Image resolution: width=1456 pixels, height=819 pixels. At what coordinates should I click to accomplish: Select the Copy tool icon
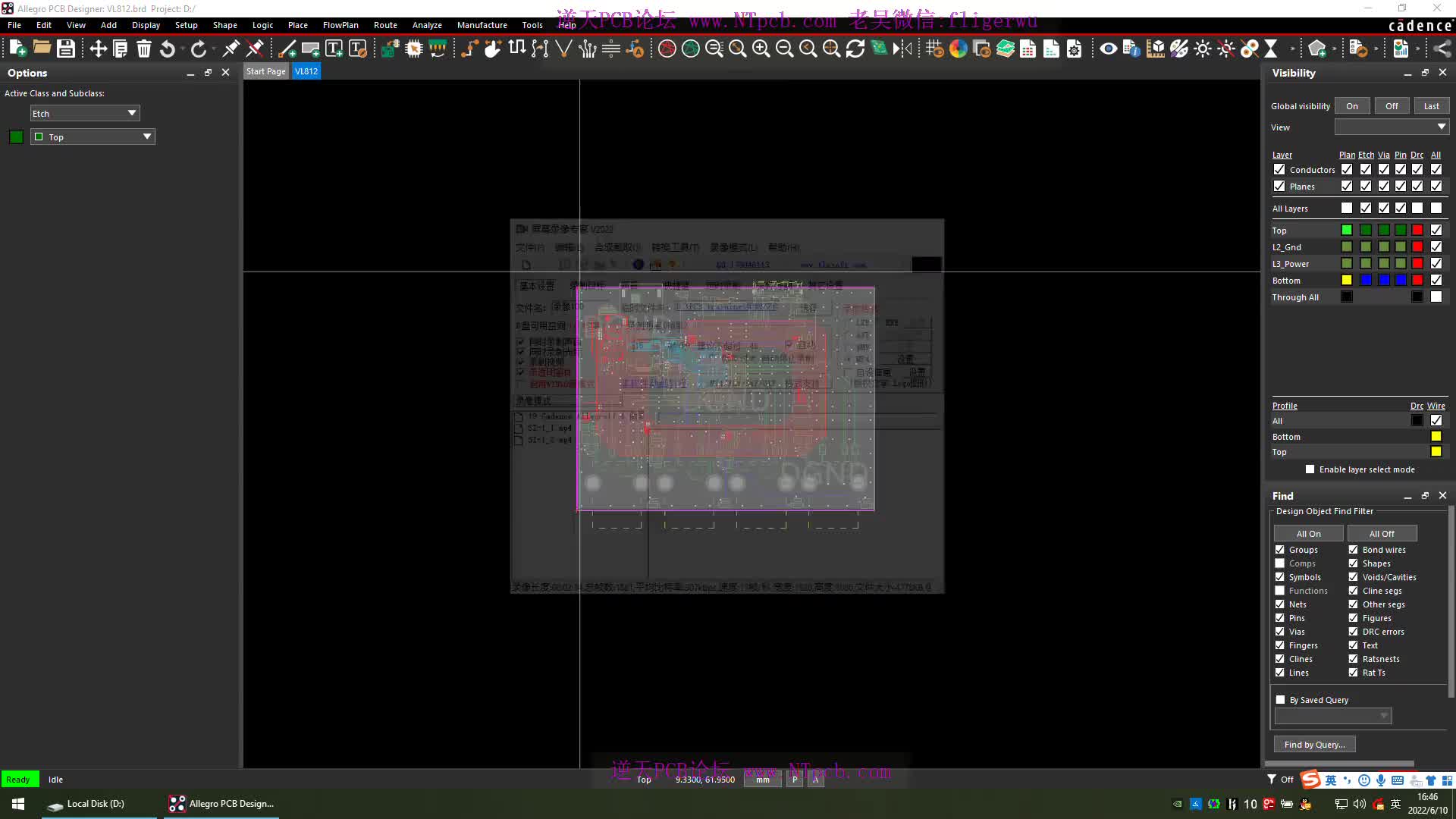120,49
